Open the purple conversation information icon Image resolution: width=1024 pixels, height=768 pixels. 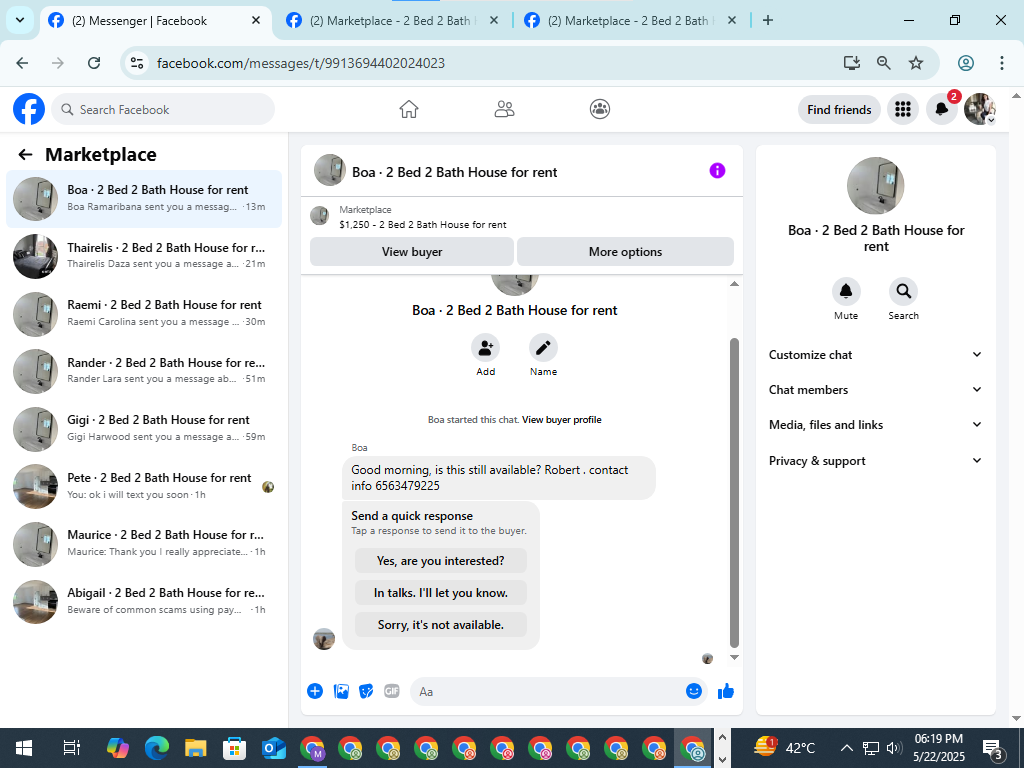(x=717, y=170)
